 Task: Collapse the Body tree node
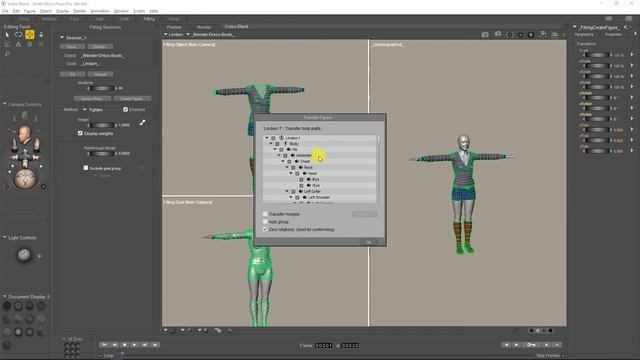(x=271, y=144)
